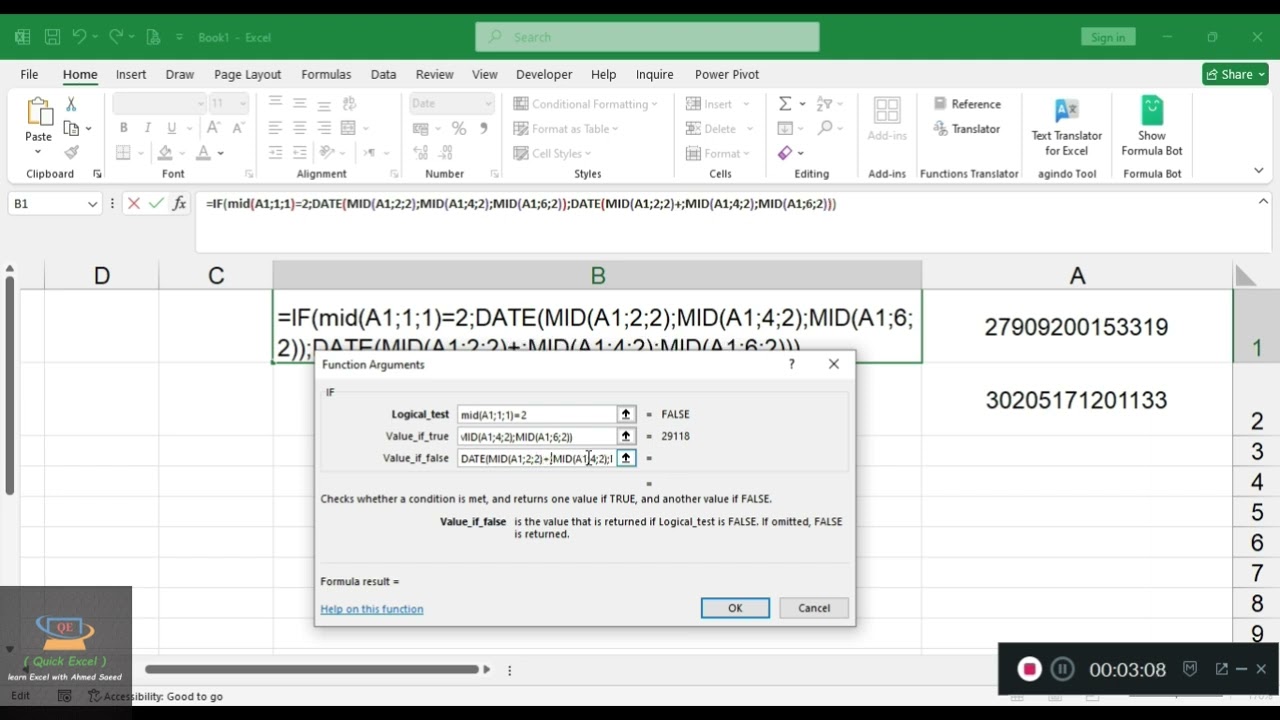The height and width of the screenshot is (720, 1280).
Task: Collapse Logical_test range selector arrow
Action: coord(626,414)
